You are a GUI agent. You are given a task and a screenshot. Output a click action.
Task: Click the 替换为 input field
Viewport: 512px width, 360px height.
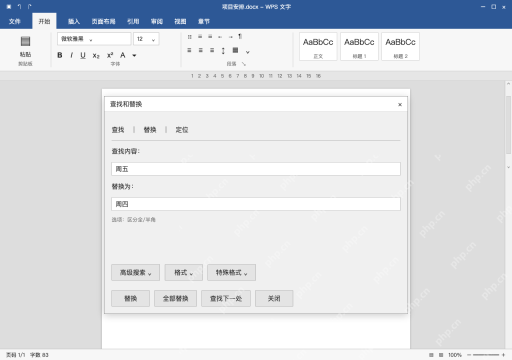pos(256,204)
